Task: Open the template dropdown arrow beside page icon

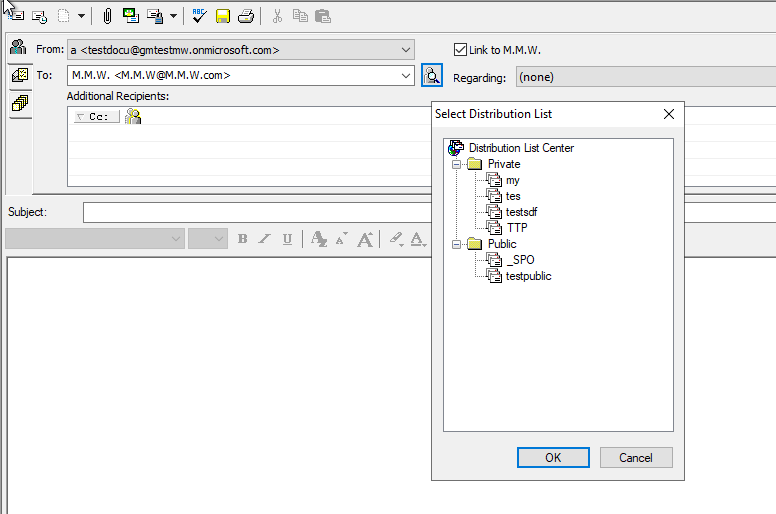Action: 81,16
